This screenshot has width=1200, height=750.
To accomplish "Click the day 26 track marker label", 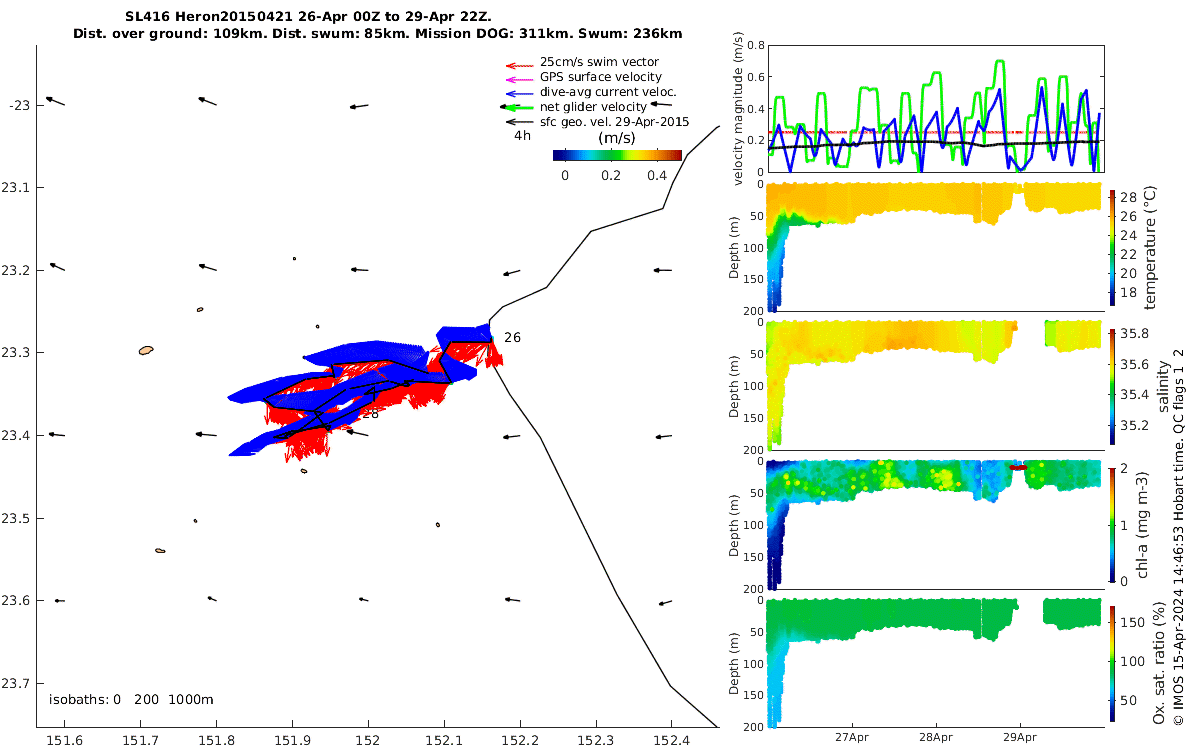I will (x=512, y=338).
